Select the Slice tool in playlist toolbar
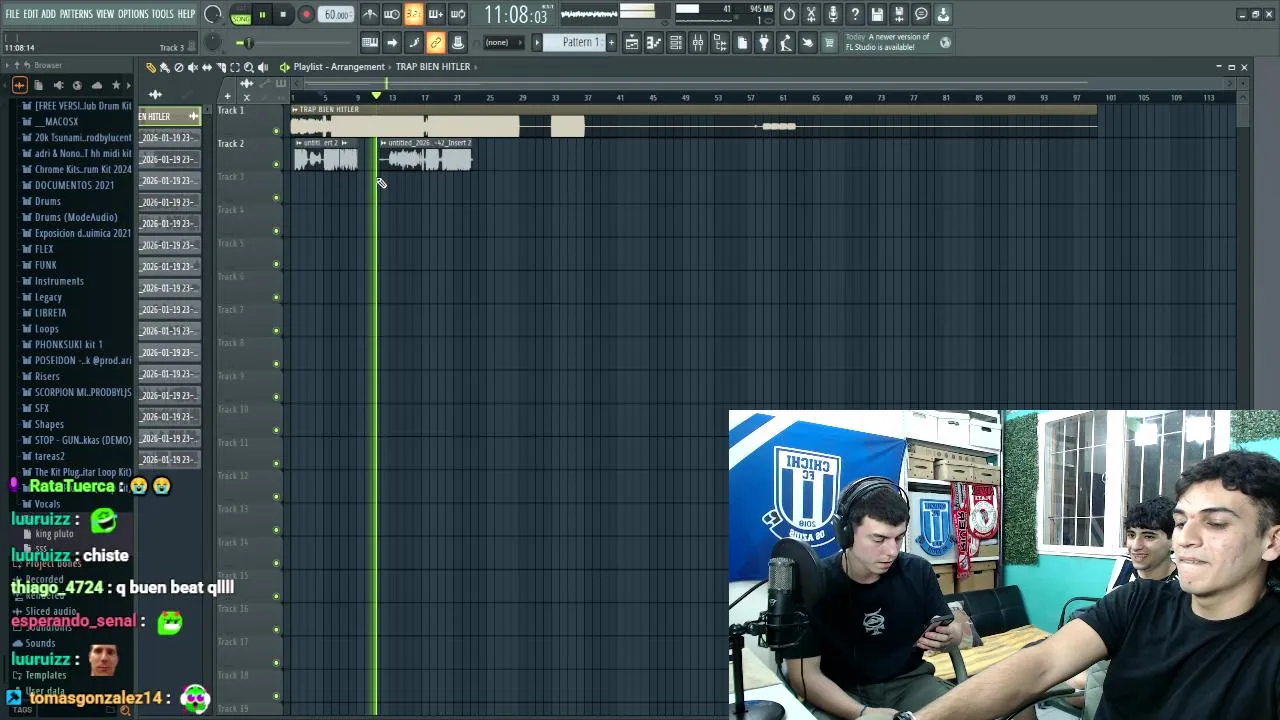The width and height of the screenshot is (1280, 720). click(x=221, y=67)
